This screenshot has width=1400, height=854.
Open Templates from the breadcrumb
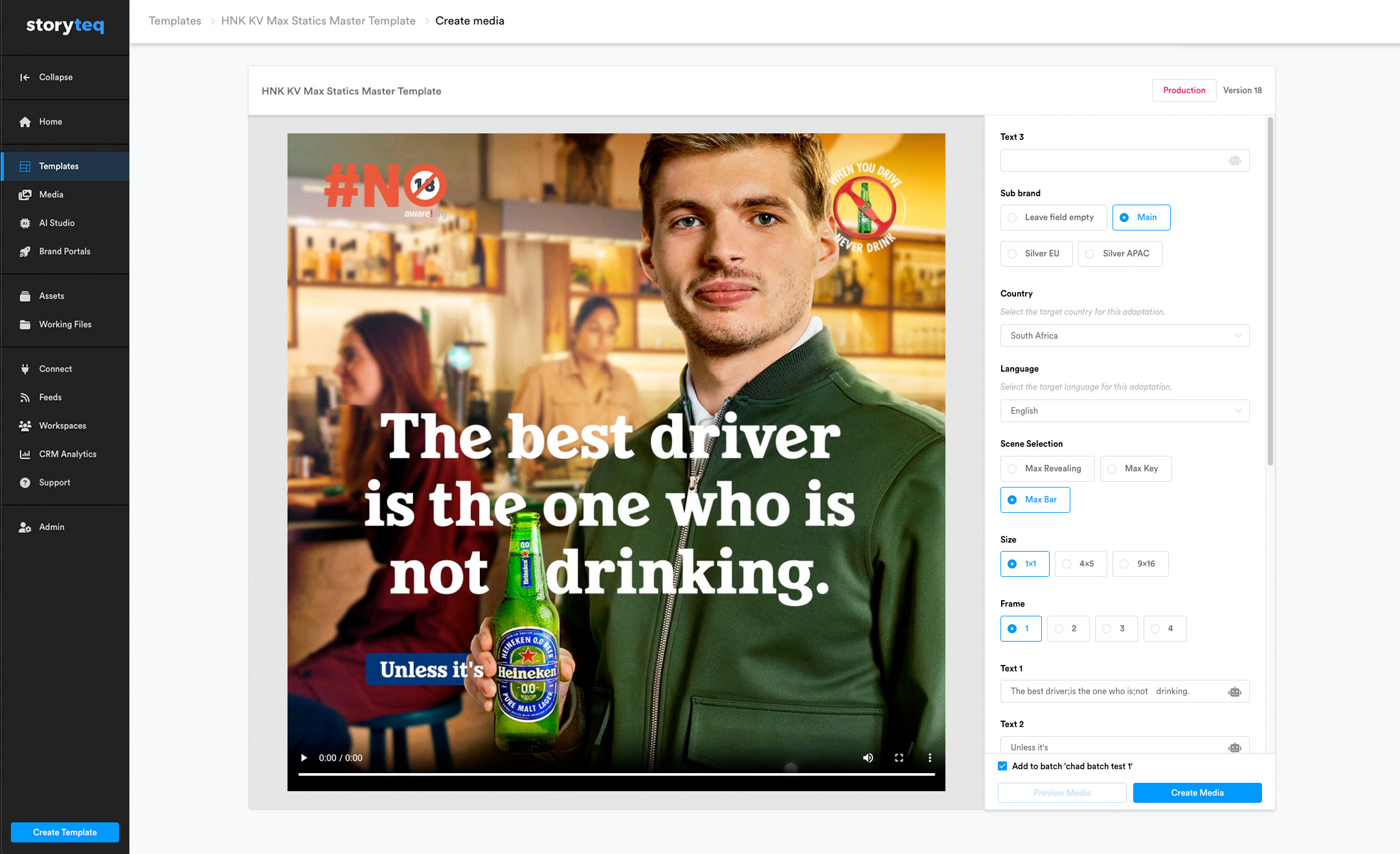pyautogui.click(x=174, y=21)
